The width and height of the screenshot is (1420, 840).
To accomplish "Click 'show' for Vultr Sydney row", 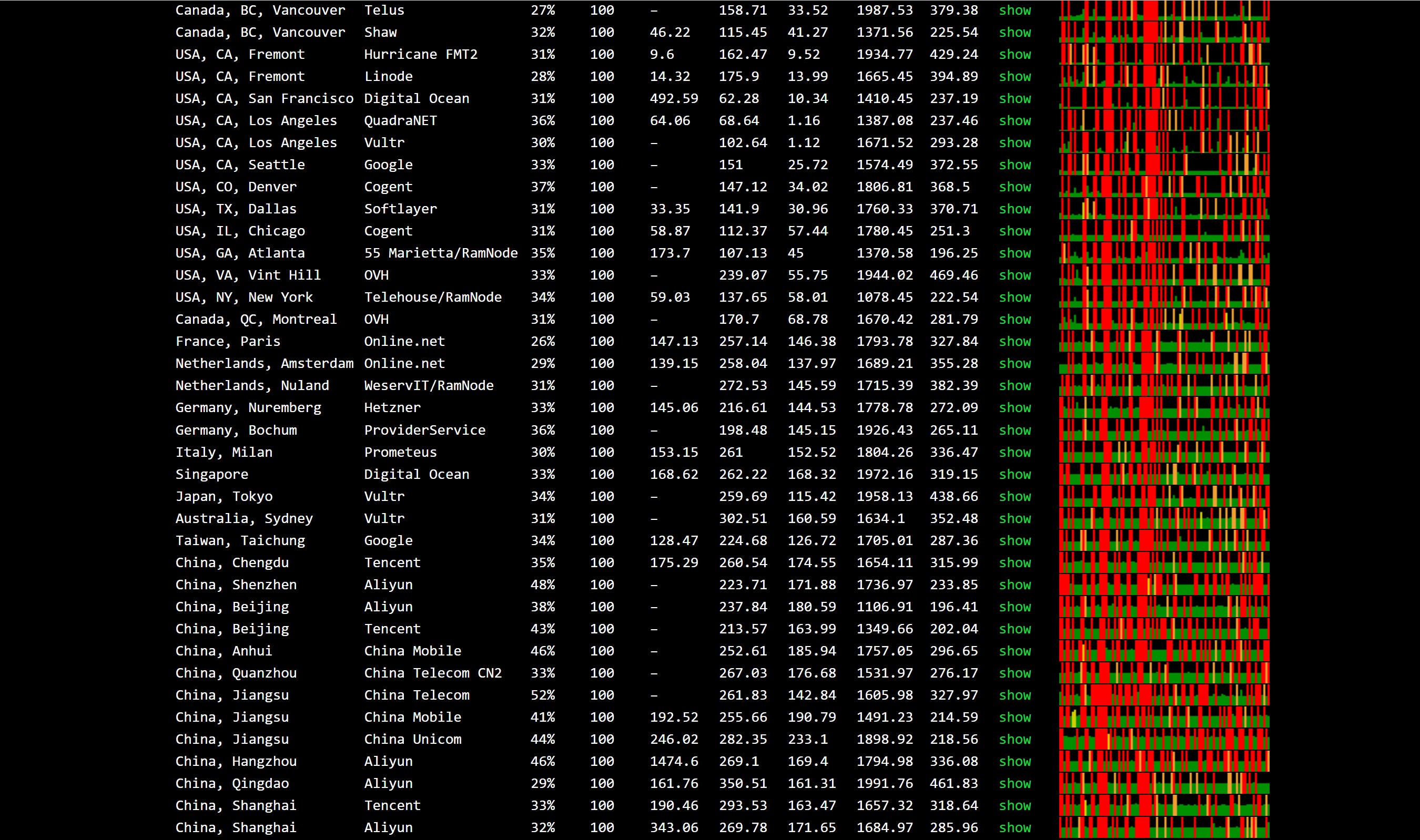I will coord(1015,518).
